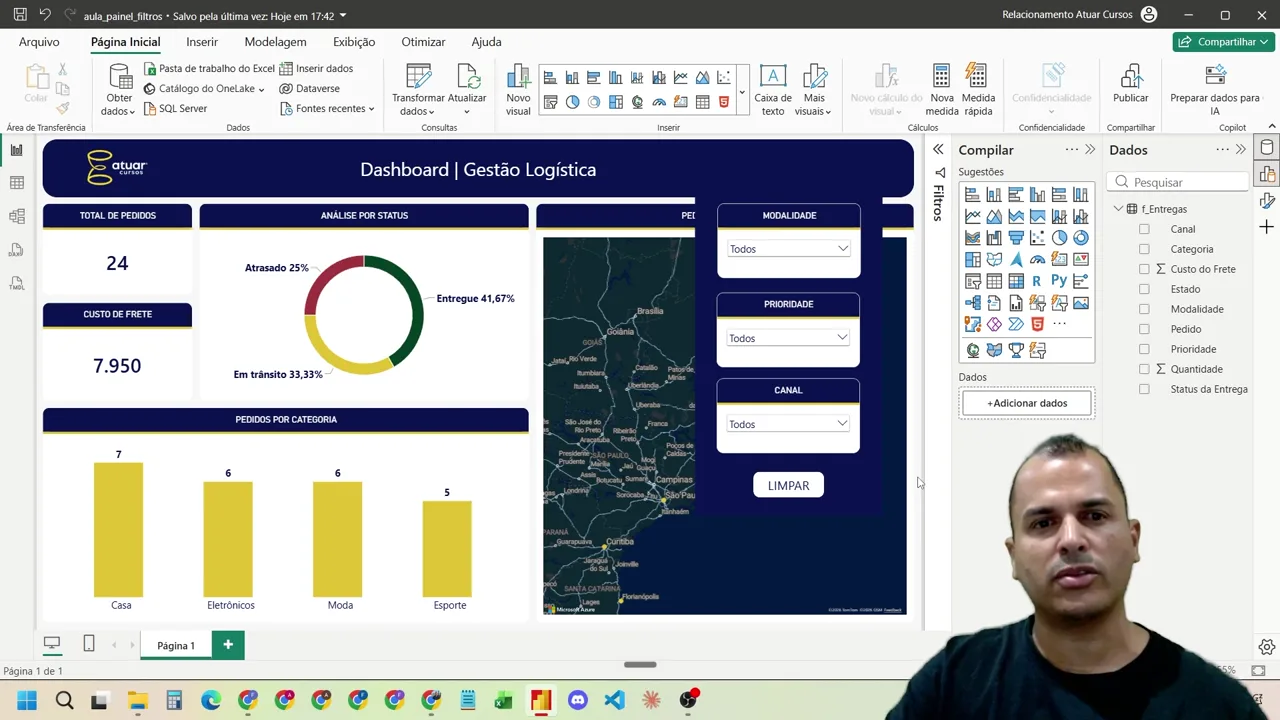The image size is (1280, 720).
Task: Check the Canal field checkbox
Action: pos(1144,229)
